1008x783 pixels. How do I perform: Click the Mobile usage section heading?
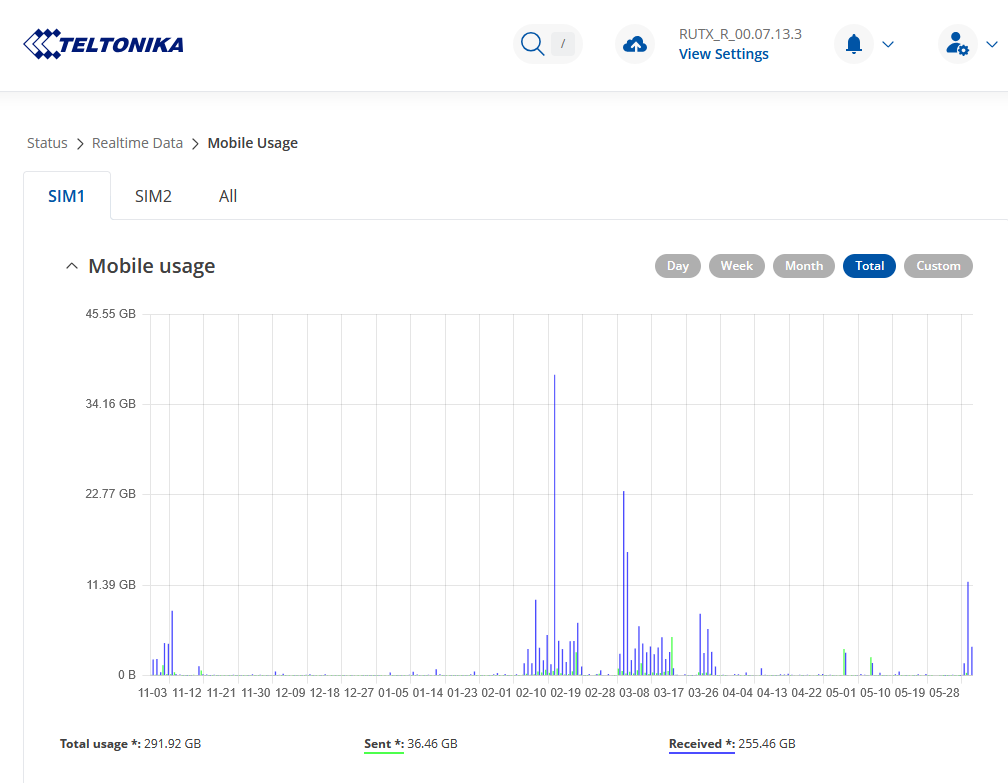pyautogui.click(x=152, y=266)
